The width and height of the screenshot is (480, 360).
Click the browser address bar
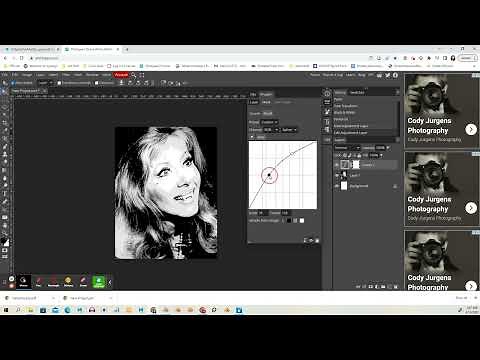(197, 58)
